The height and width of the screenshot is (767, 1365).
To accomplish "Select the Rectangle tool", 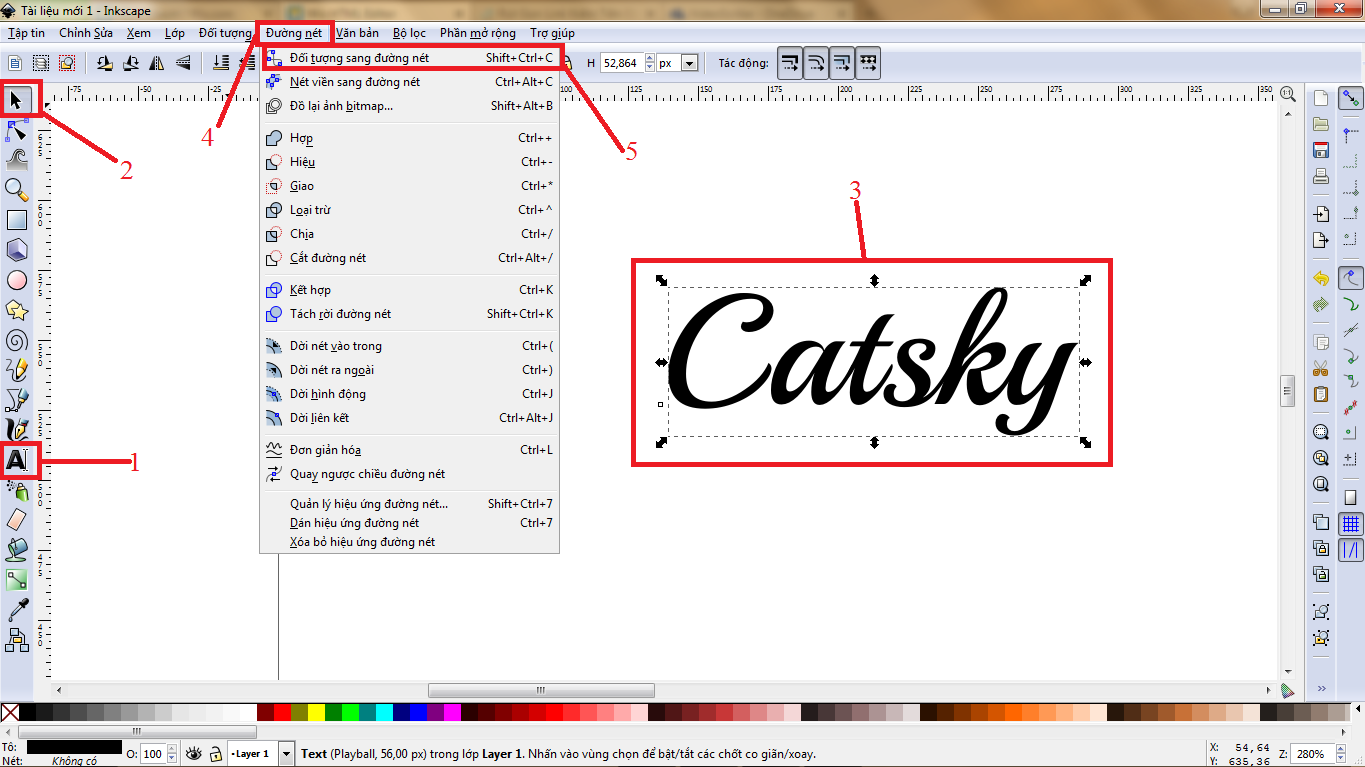I will click(17, 219).
